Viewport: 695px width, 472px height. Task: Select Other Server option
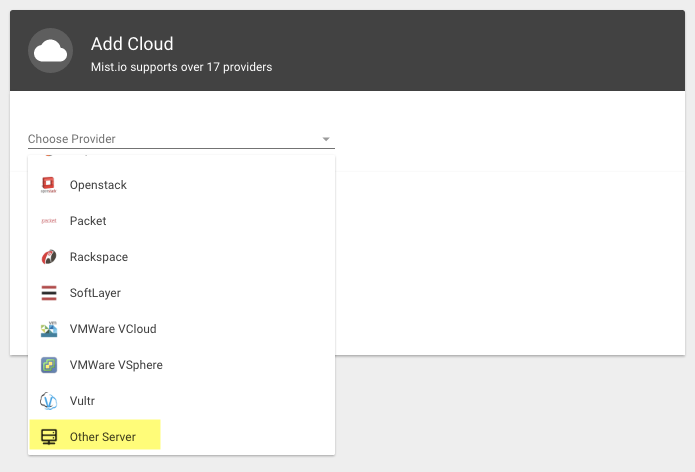coord(181,437)
